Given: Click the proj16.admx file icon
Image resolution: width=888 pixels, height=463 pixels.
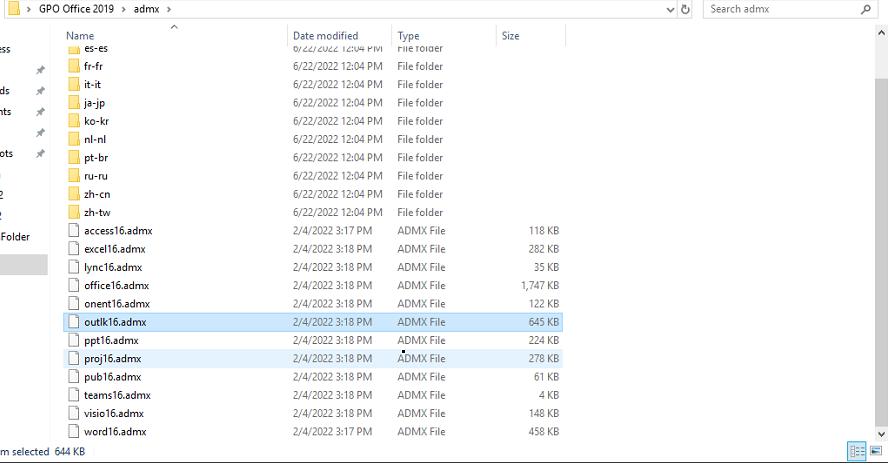Looking at the screenshot, I should pos(74,358).
